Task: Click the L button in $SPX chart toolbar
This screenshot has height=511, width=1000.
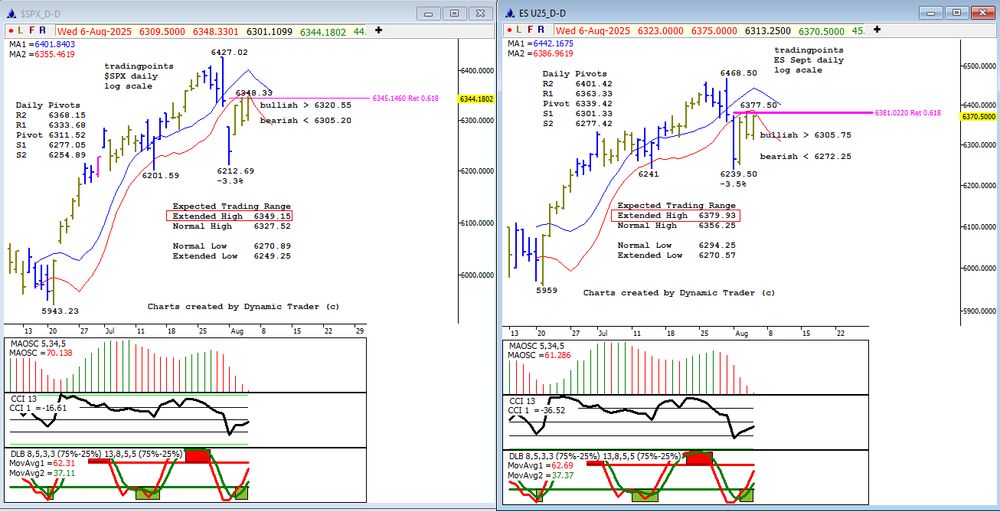Action: (x=21, y=30)
